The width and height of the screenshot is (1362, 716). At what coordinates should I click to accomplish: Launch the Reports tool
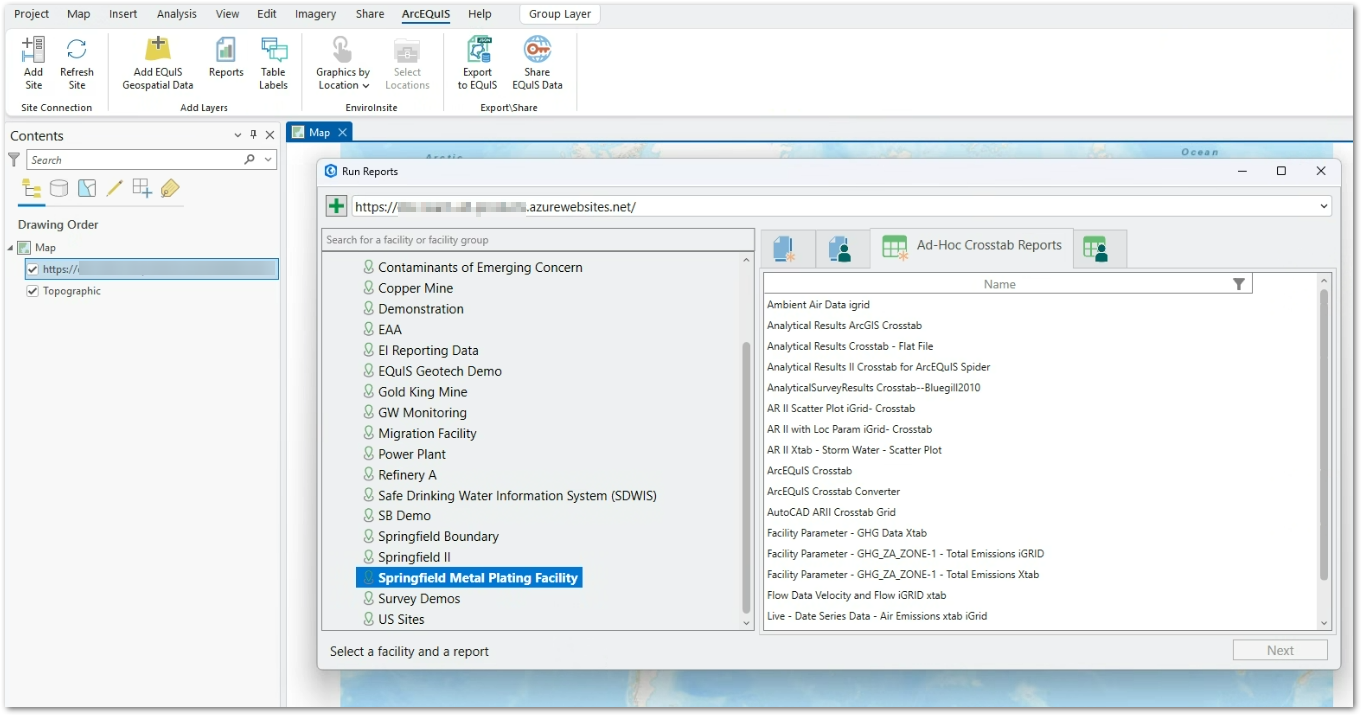pos(225,62)
